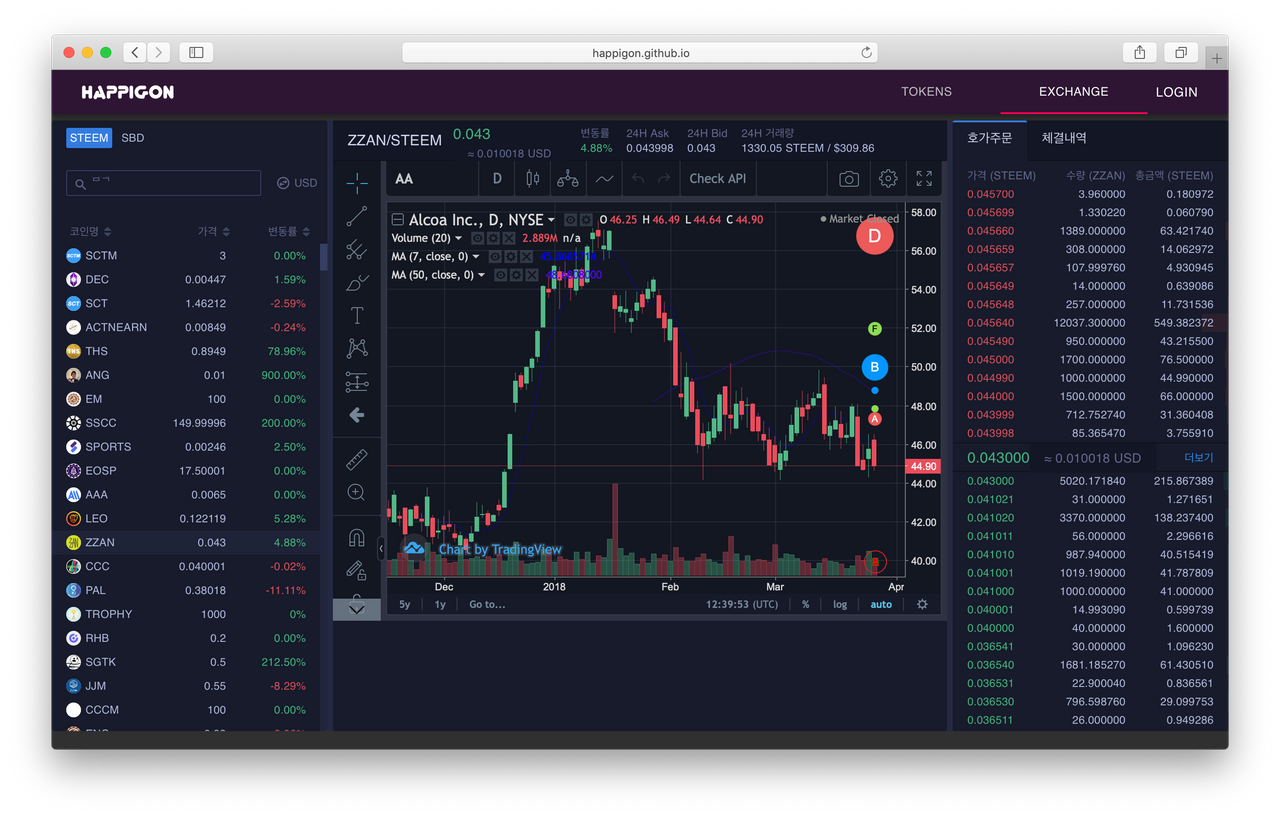Hide the MA (7, close, 0) indicator
The image size is (1280, 817).
495,257
